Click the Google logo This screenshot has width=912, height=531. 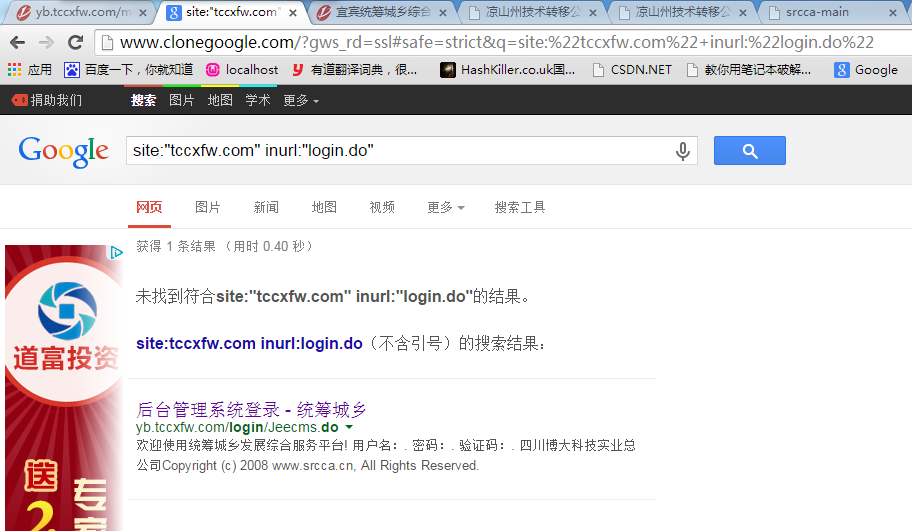tap(63, 152)
